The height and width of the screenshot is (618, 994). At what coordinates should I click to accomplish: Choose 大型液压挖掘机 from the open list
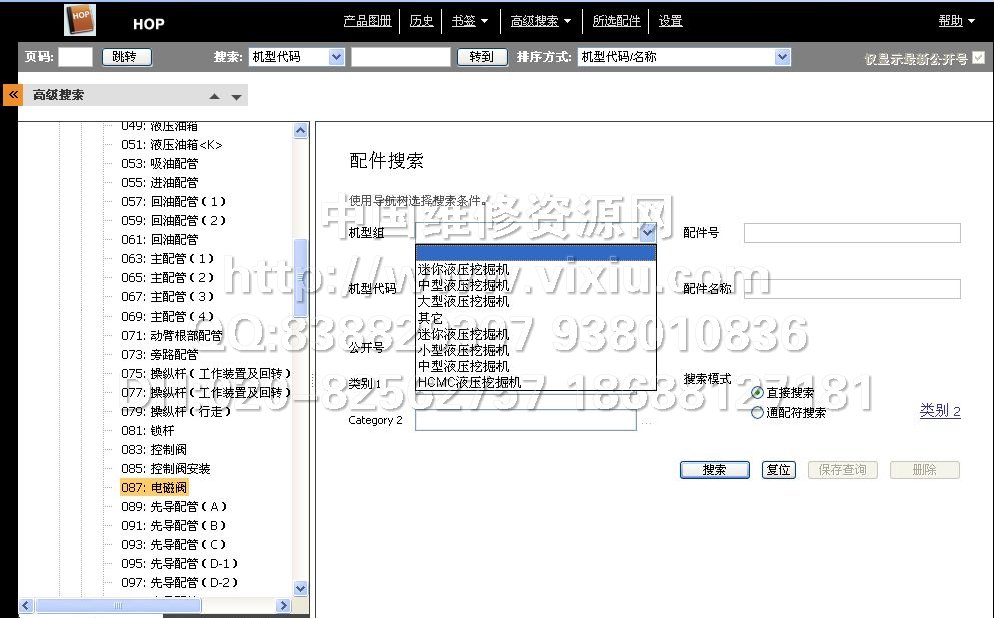(464, 301)
